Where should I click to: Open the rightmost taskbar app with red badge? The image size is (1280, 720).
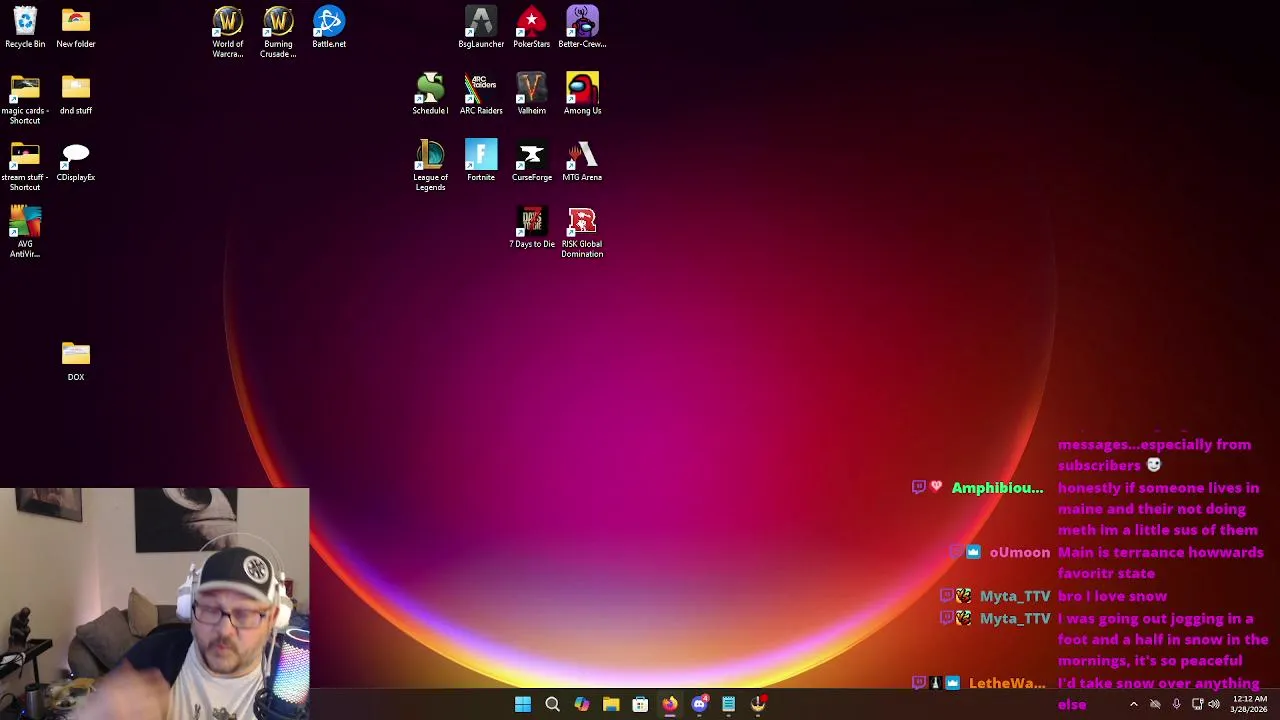tap(759, 705)
